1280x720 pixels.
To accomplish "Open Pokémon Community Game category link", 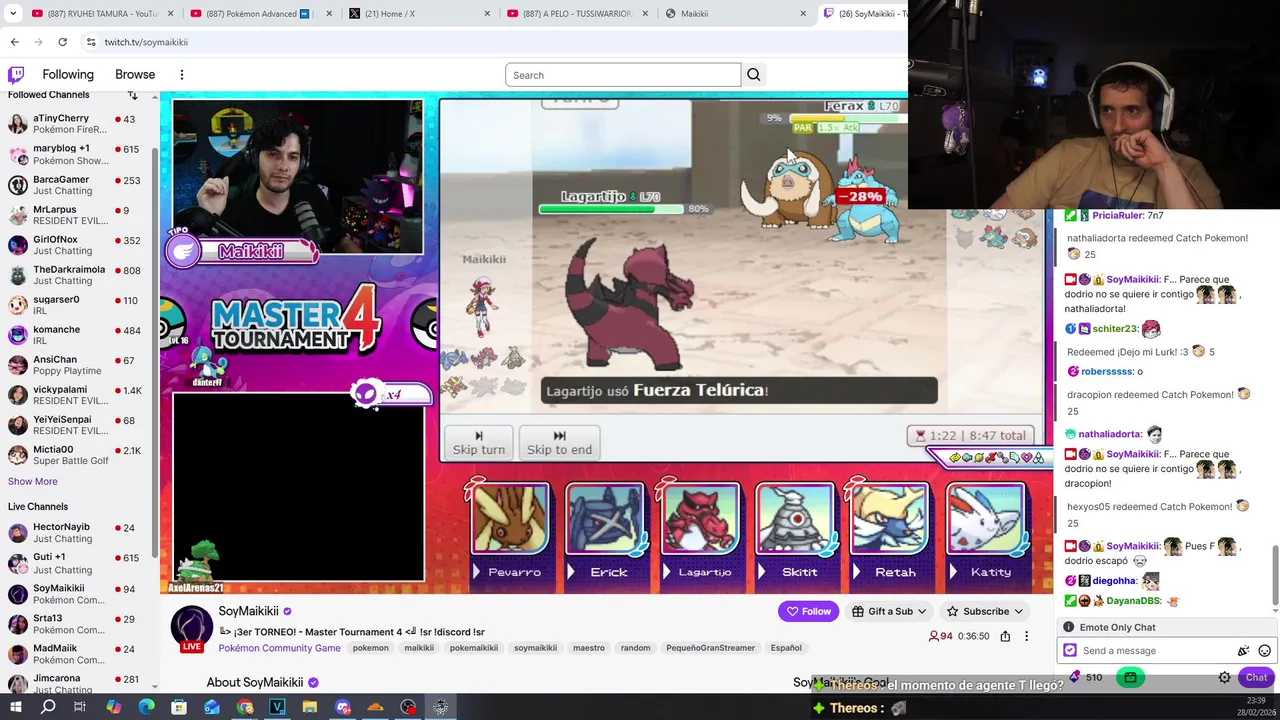I will point(279,648).
